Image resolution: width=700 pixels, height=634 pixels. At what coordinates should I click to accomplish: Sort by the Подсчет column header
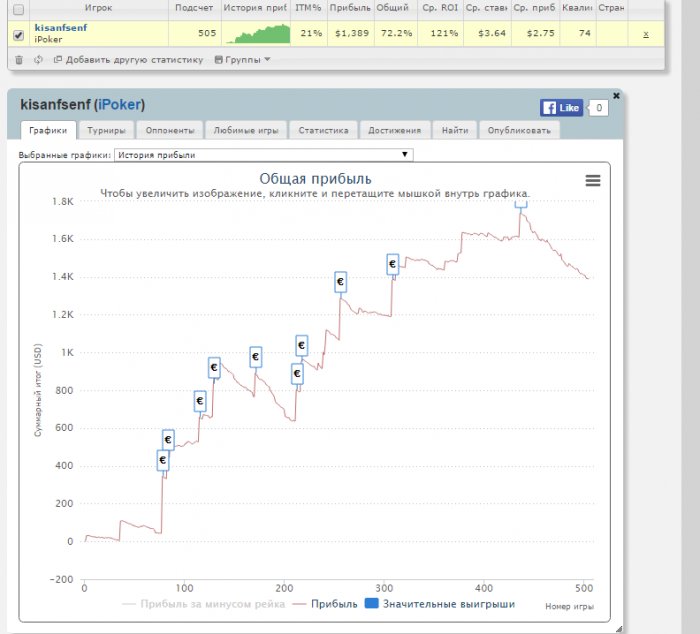(194, 8)
